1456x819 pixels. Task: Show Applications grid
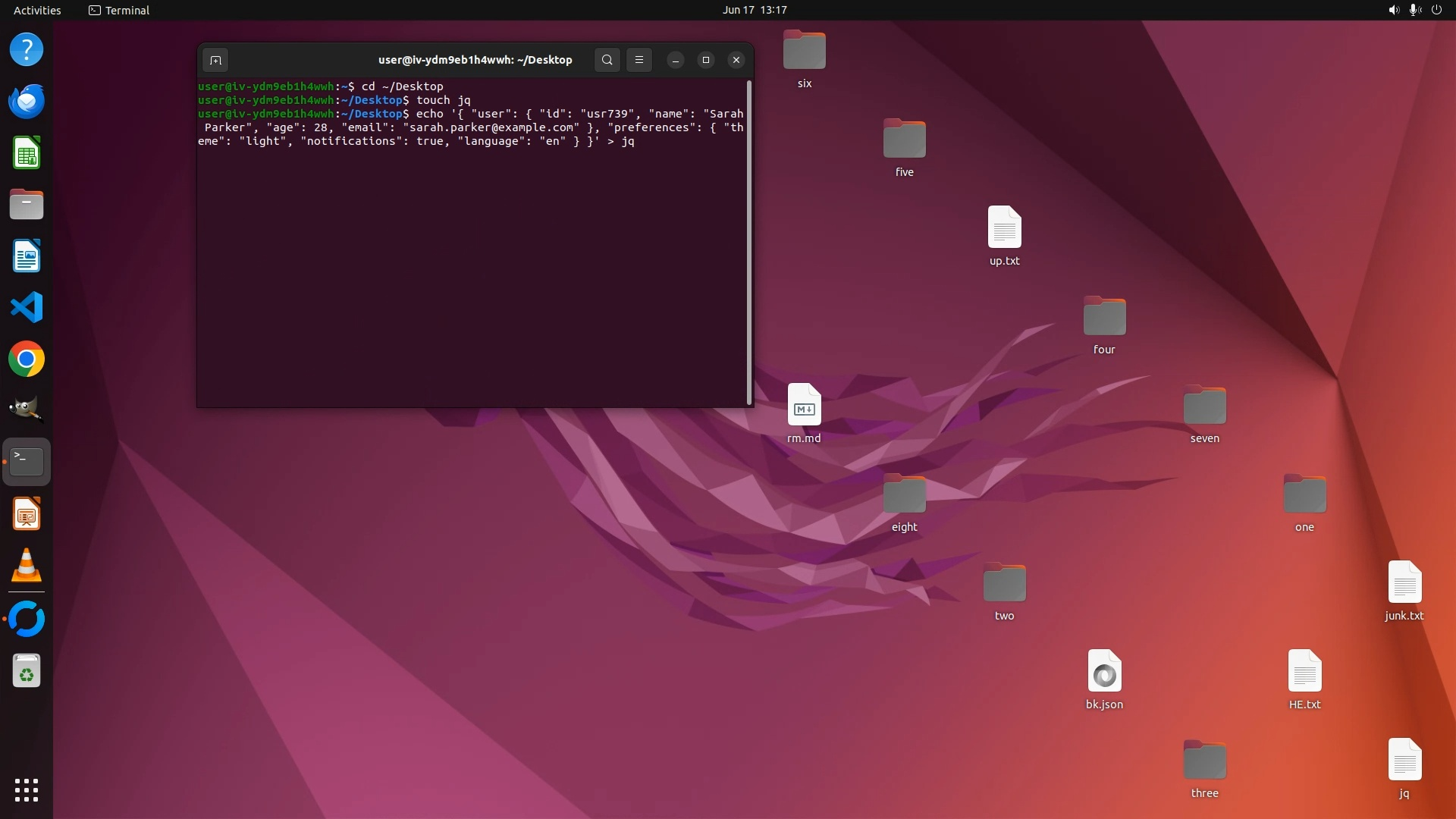coord(27,789)
